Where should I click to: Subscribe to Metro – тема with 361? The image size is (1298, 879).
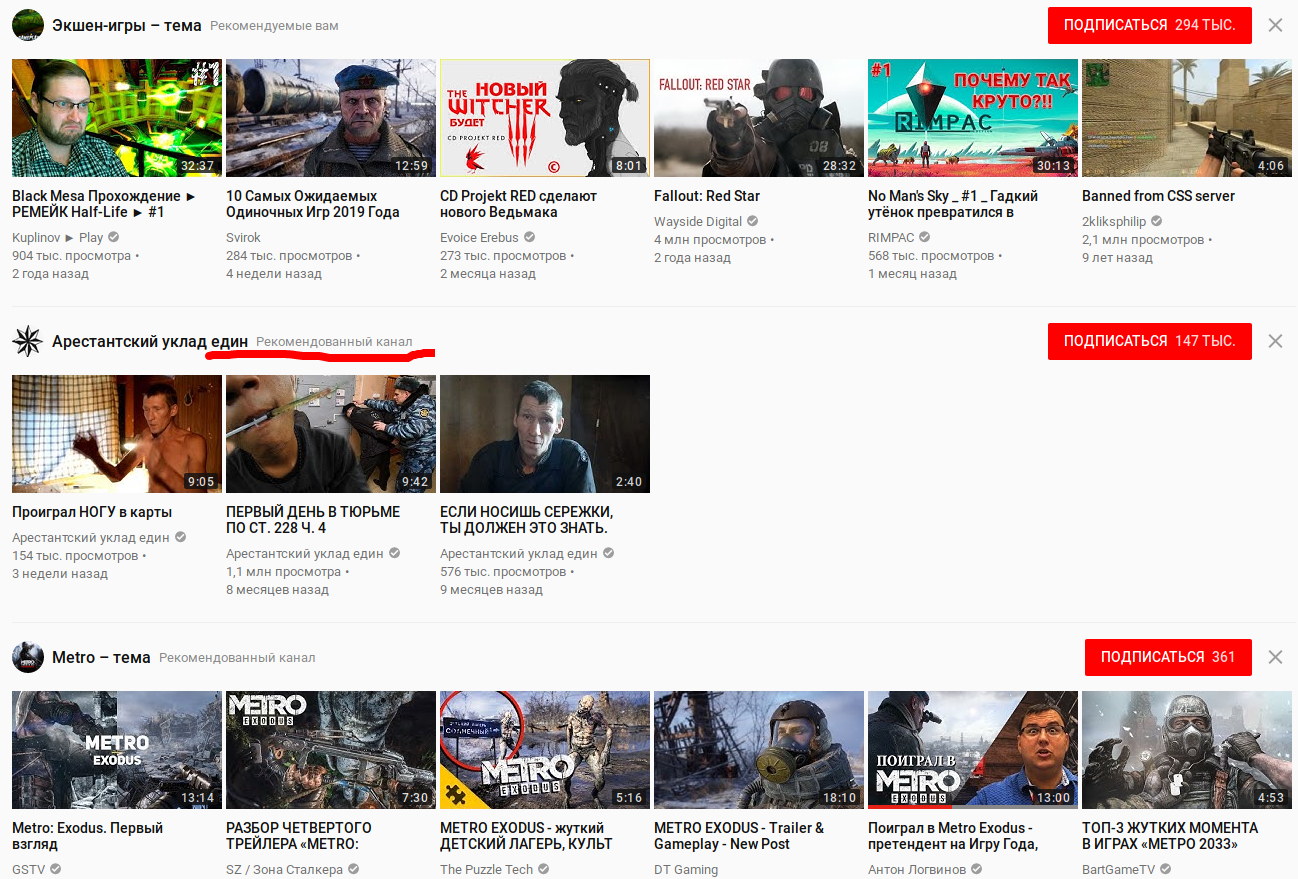(x=1168, y=657)
